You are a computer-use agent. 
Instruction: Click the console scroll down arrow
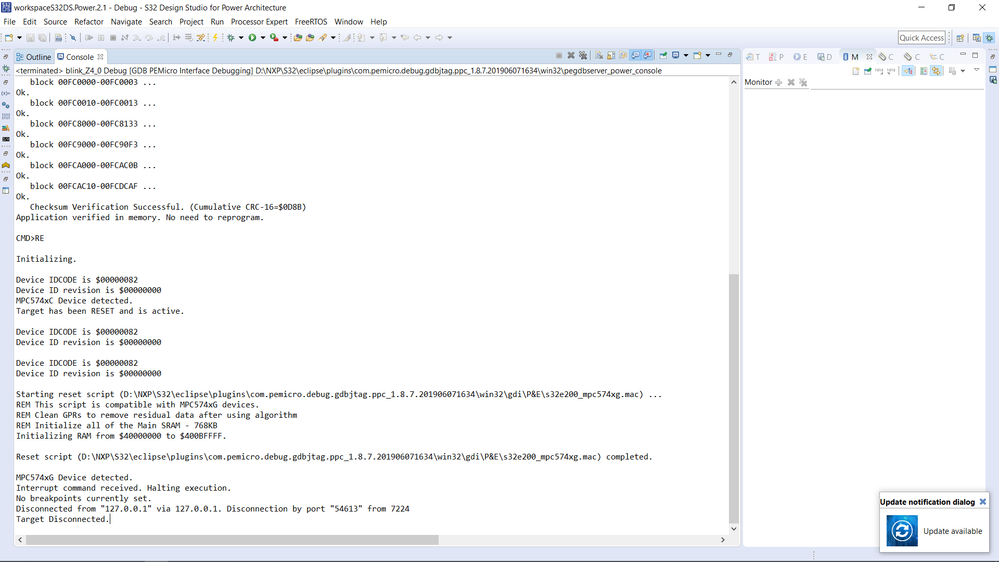tap(733, 528)
